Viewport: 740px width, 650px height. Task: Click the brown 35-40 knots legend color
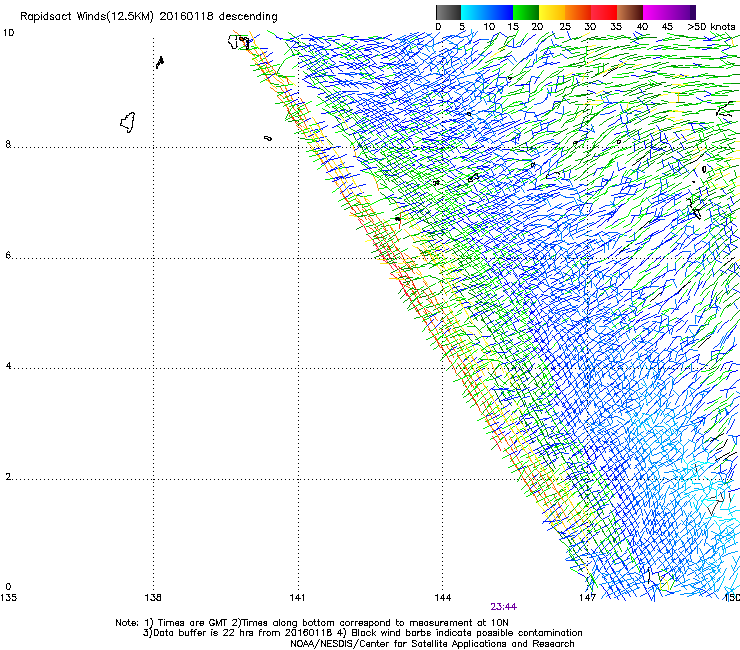click(630, 12)
